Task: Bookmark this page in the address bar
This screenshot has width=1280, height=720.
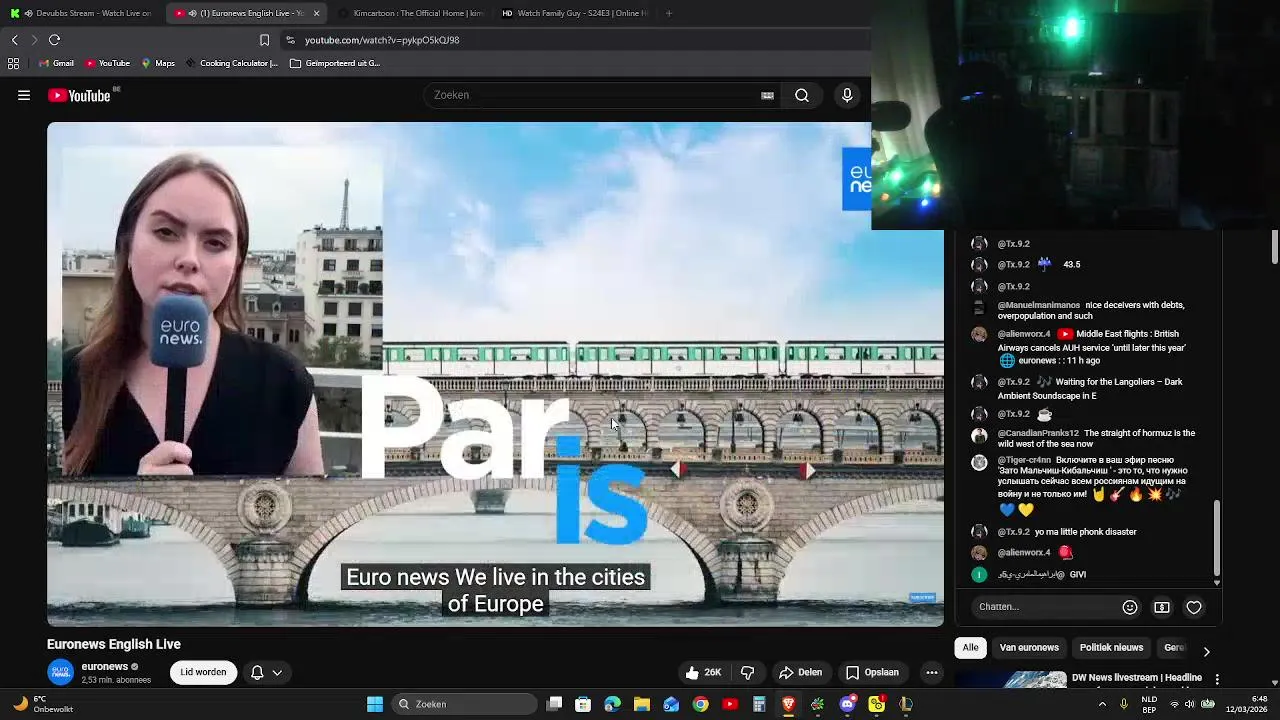Action: coord(264,40)
